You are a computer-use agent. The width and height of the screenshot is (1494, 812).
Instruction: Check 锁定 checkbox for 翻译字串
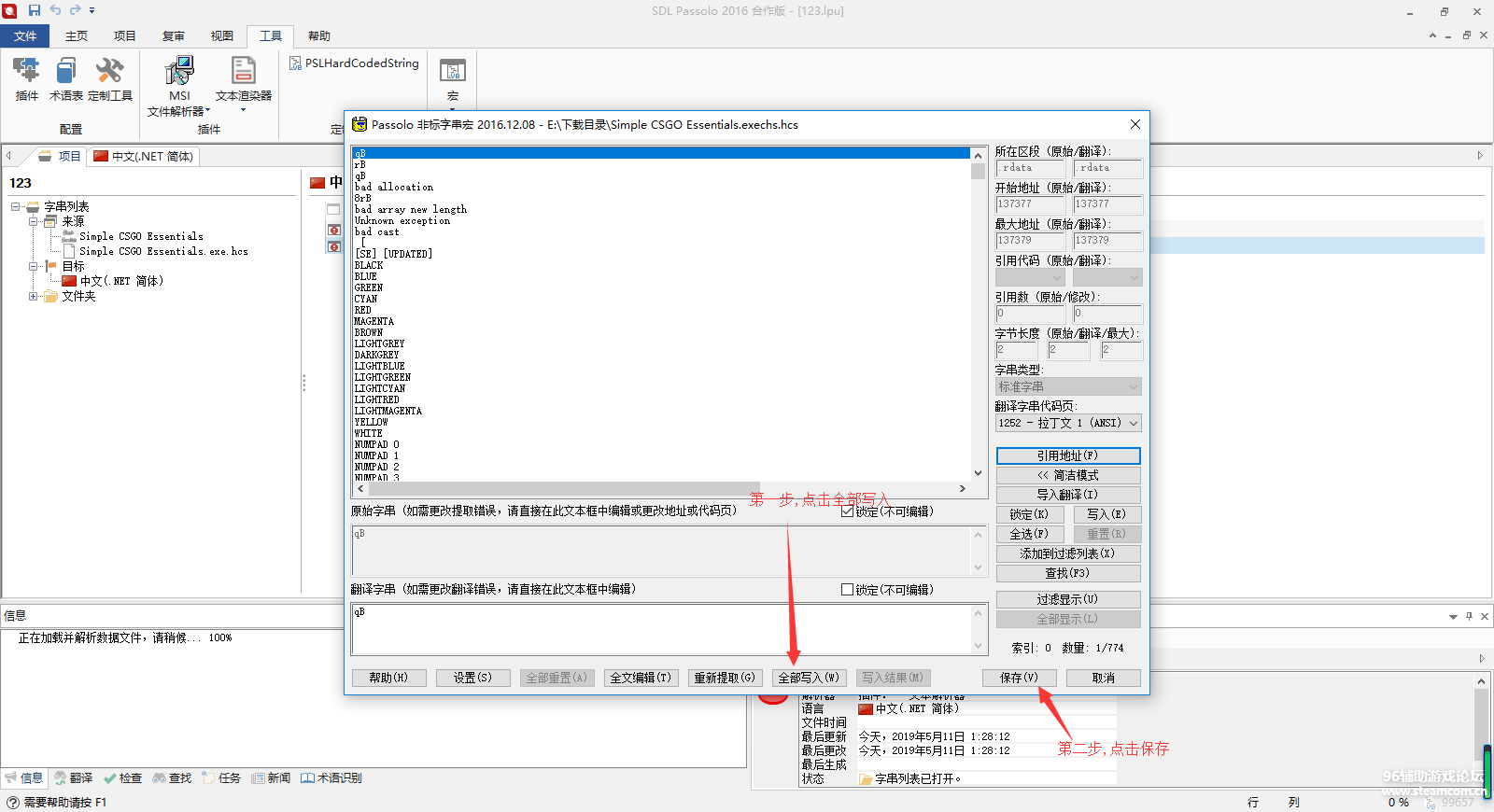pos(847,590)
